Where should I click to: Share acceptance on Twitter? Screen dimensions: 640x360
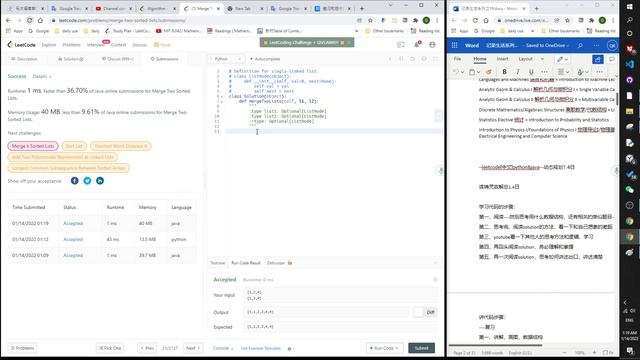point(87,181)
